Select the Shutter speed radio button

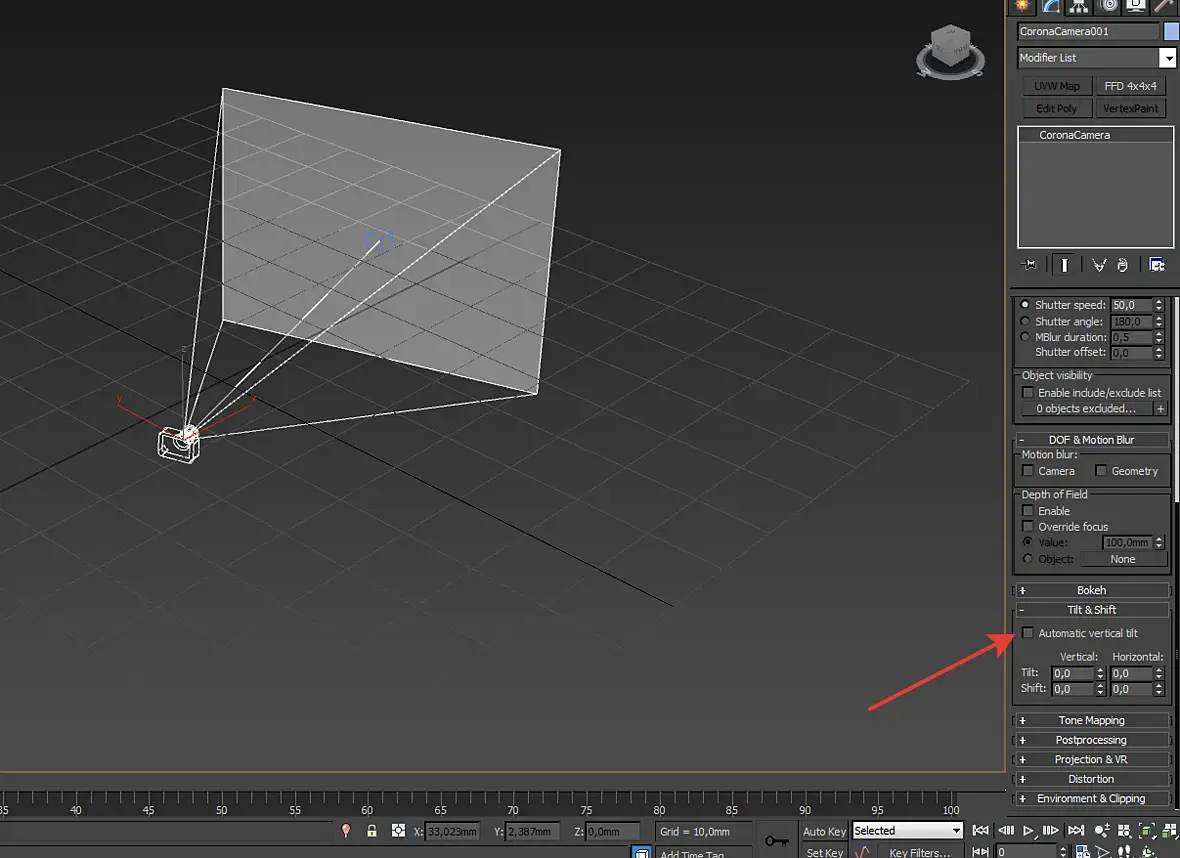point(1025,305)
